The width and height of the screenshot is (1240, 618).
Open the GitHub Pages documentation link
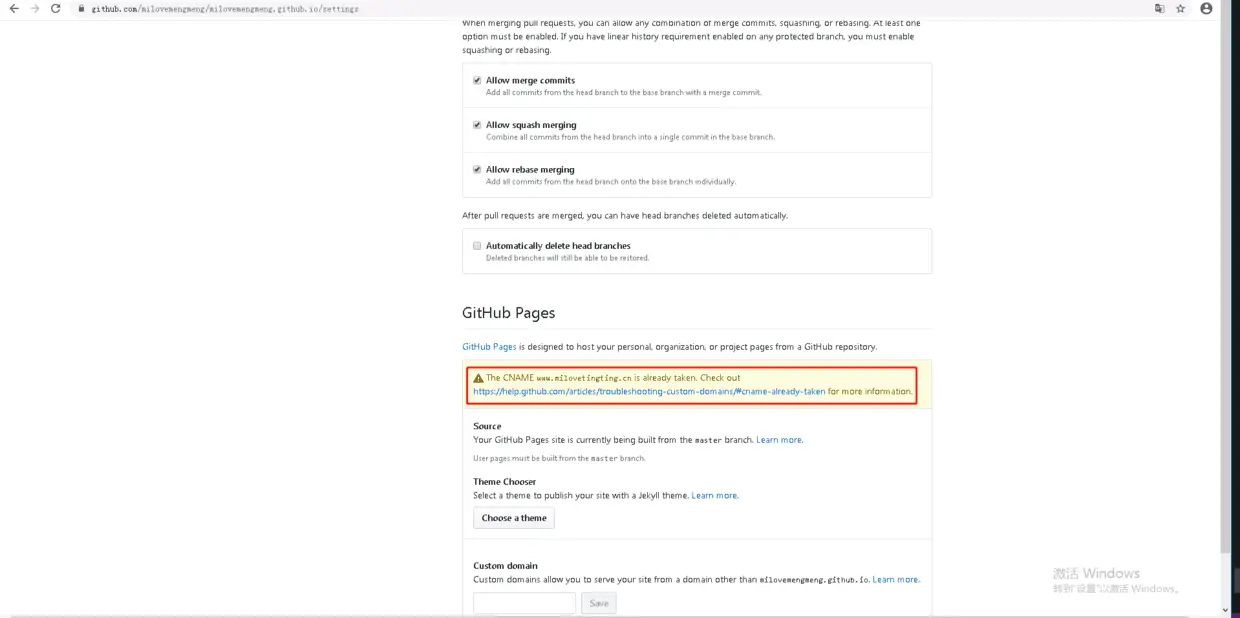pyautogui.click(x=489, y=347)
